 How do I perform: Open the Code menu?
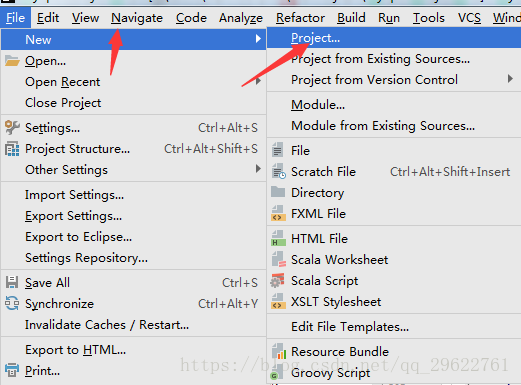point(191,18)
